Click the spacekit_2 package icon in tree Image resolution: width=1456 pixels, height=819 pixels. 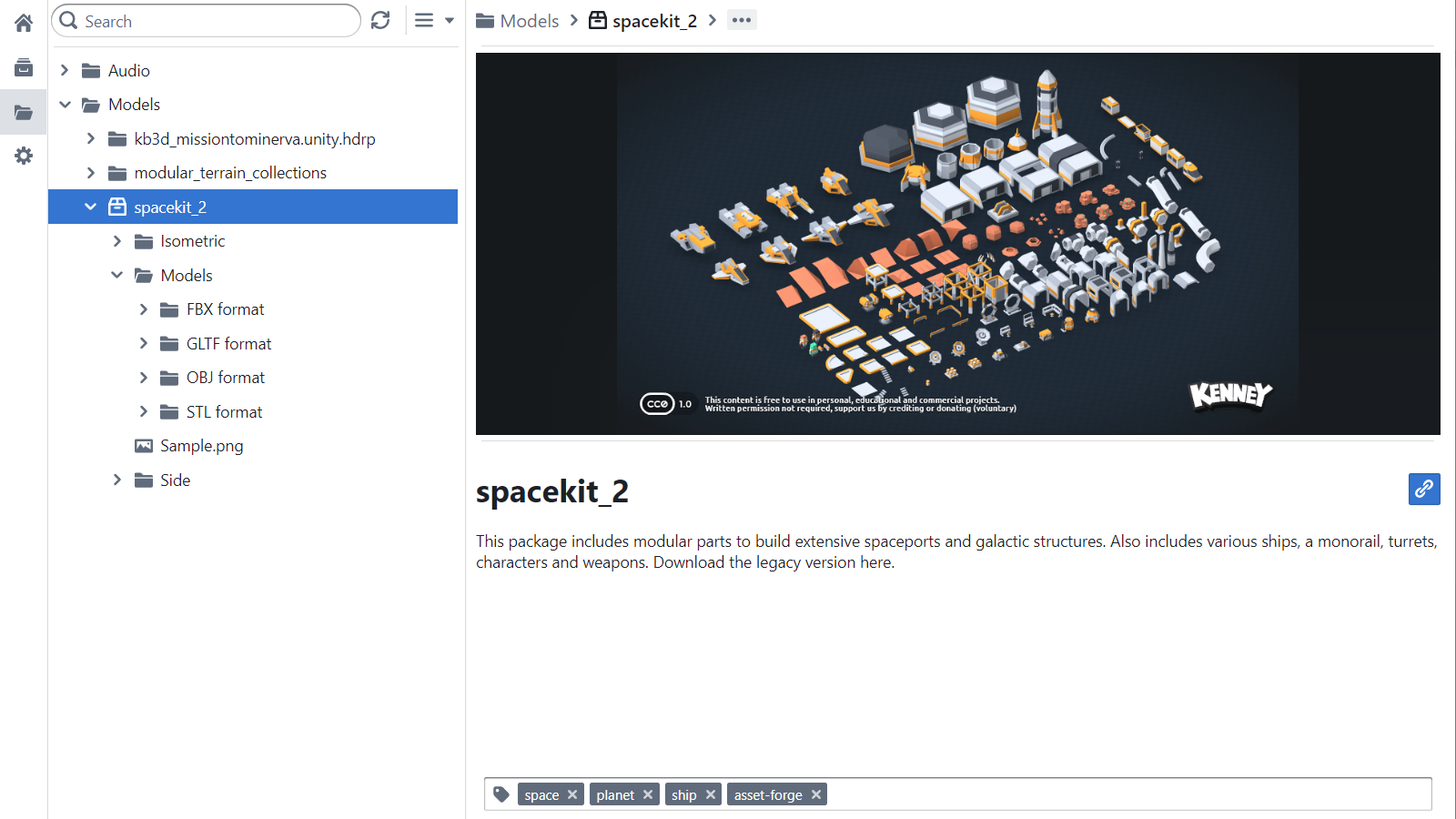pyautogui.click(x=117, y=207)
